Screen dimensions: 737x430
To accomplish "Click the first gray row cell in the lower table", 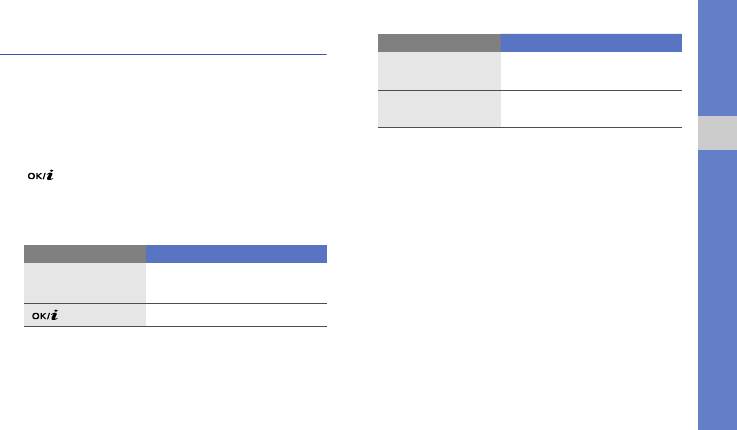I will [x=85, y=283].
